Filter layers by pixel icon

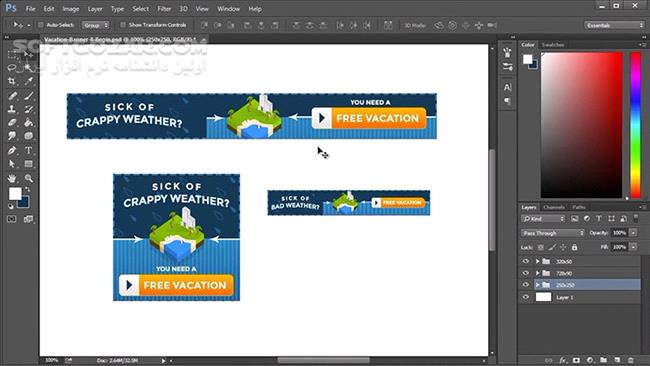coord(575,218)
